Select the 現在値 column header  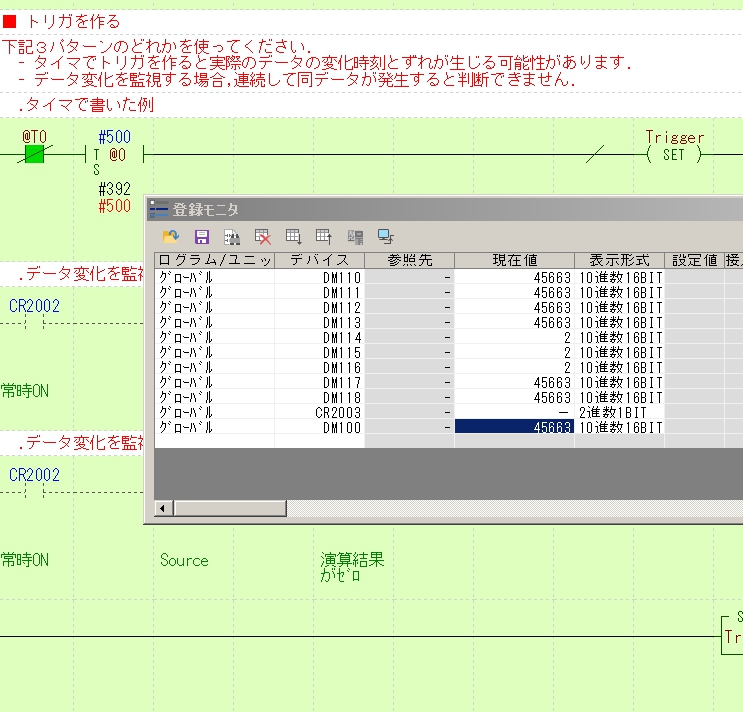click(515, 260)
